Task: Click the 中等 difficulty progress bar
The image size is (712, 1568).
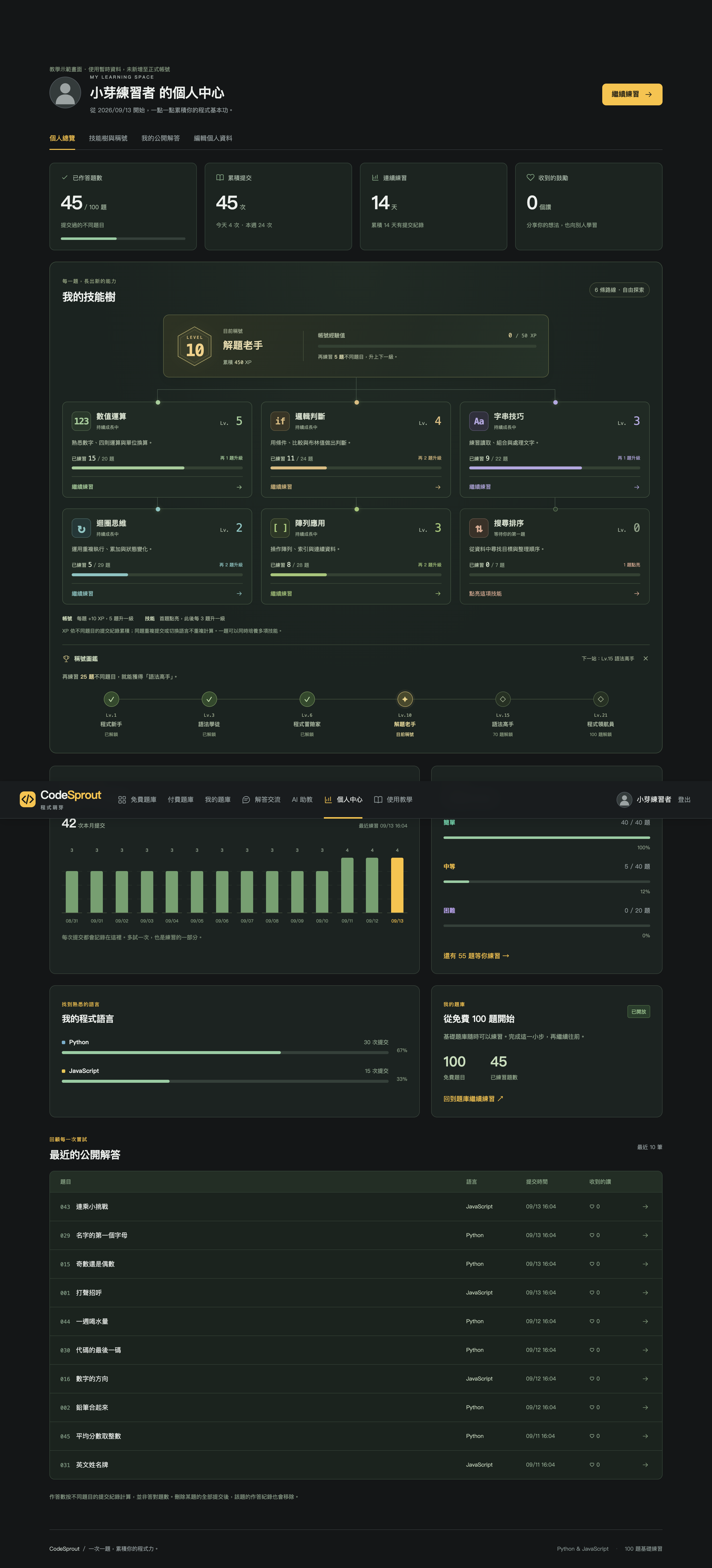Action: point(546,881)
